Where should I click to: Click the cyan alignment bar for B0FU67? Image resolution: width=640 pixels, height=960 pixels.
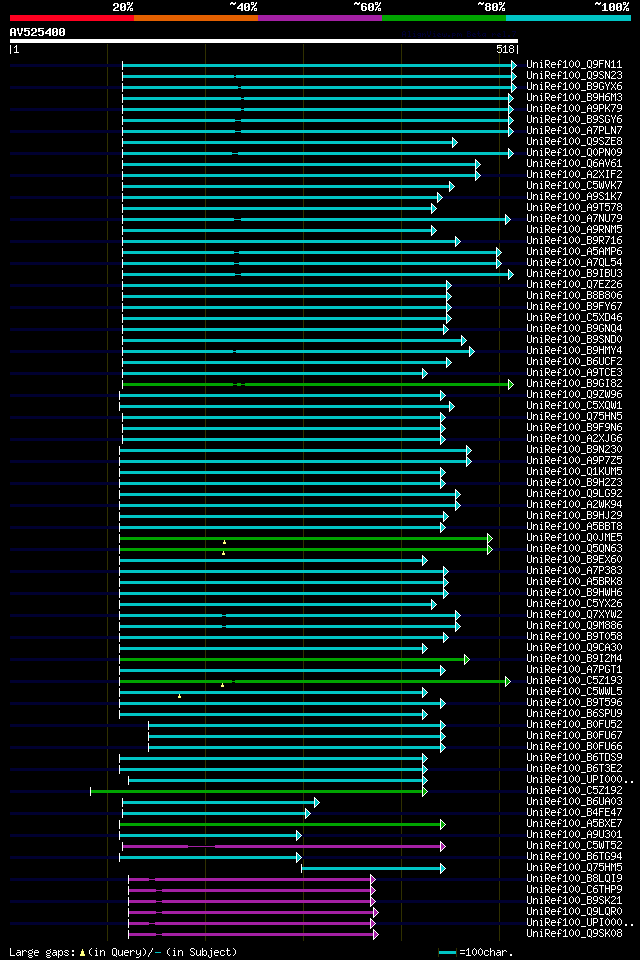pyautogui.click(x=296, y=737)
